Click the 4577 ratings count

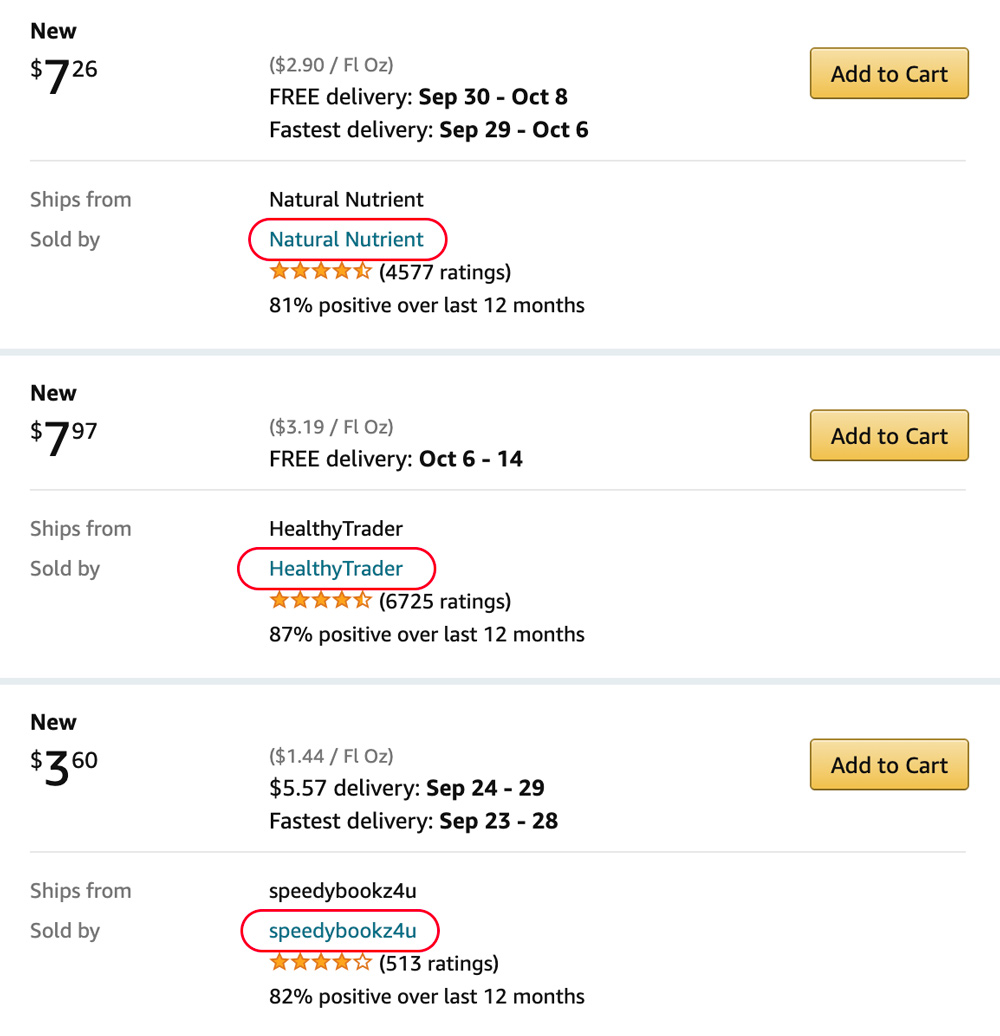point(445,272)
